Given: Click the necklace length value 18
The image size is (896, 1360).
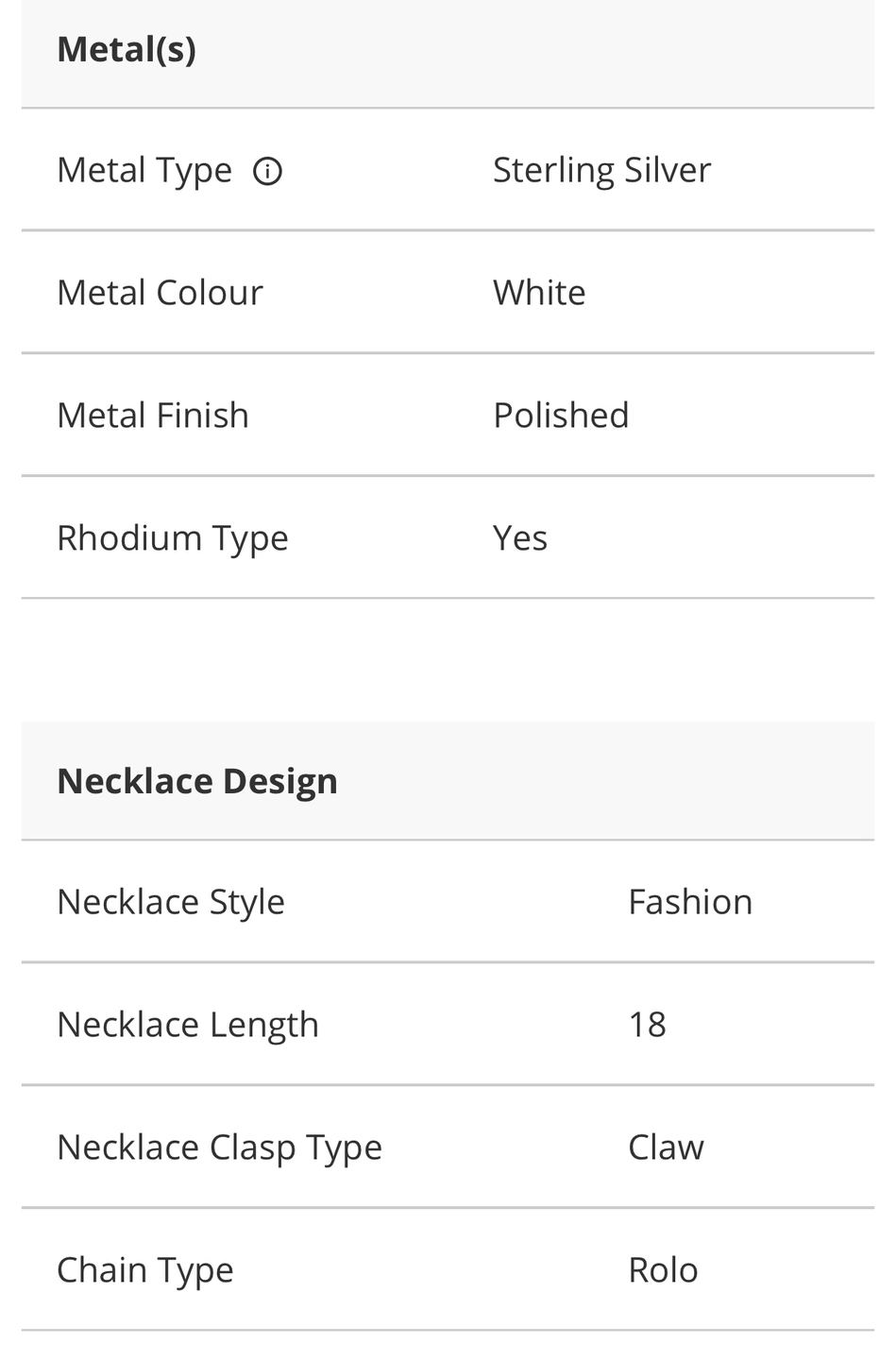Looking at the screenshot, I should pyautogui.click(x=648, y=1025).
